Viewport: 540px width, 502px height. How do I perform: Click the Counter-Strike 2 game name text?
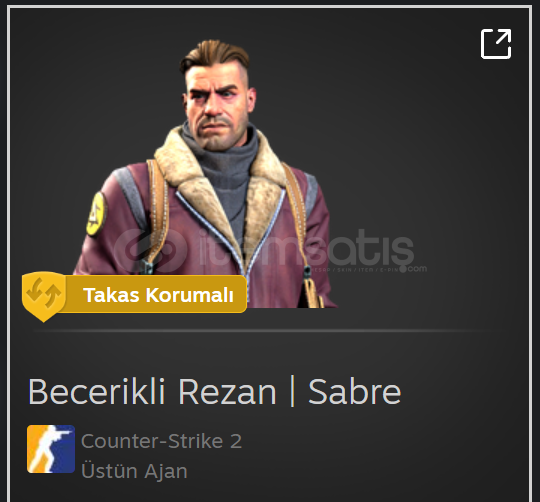coord(162,441)
